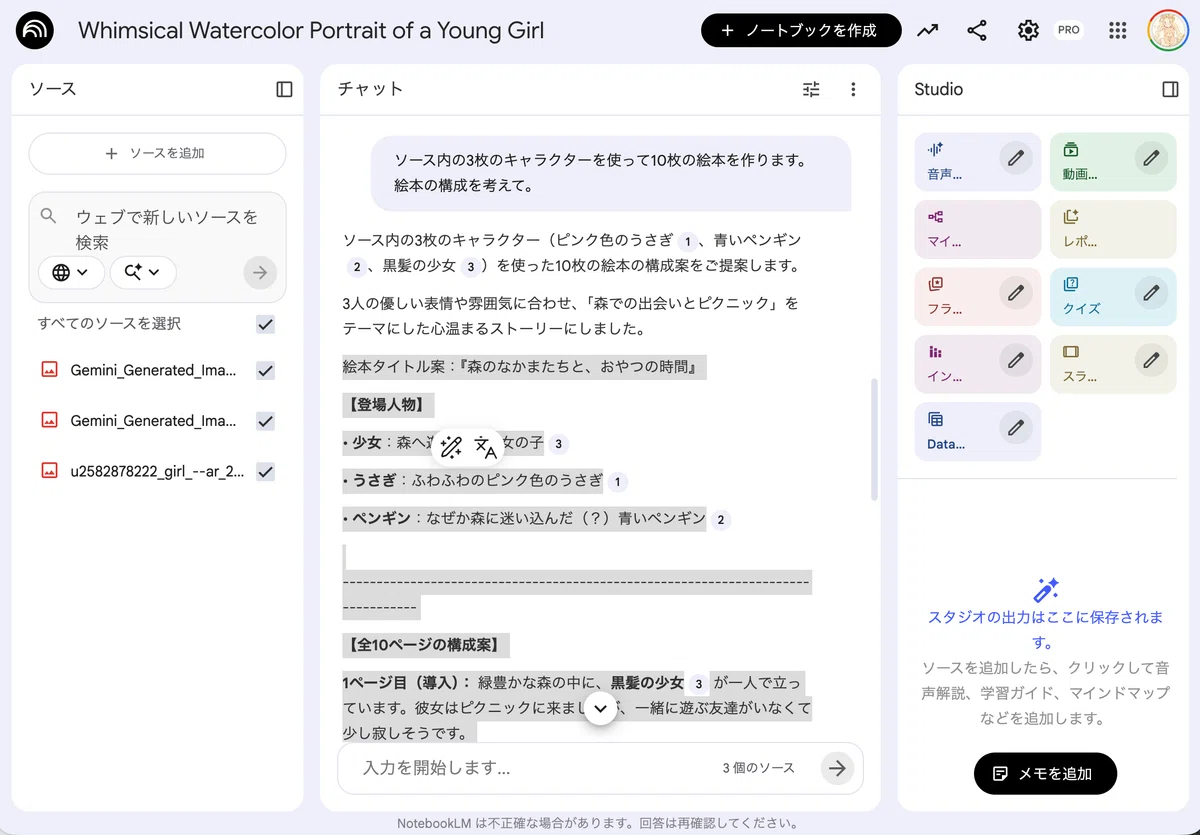The height and width of the screenshot is (835, 1200).
Task: Click スタジオの出力はここに保存されます text
Action: coord(1045,629)
